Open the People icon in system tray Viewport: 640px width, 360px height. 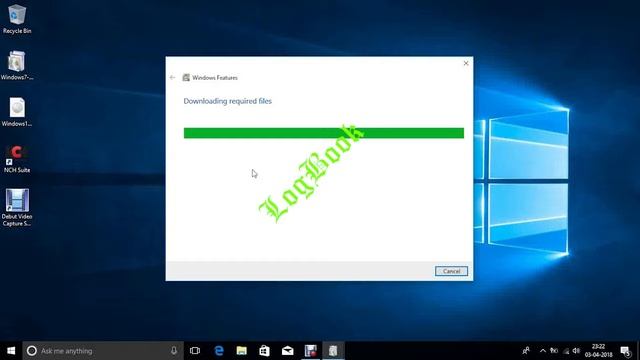[x=526, y=351]
